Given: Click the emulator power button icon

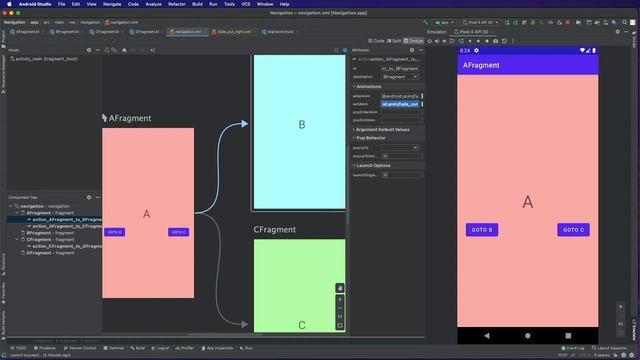Looking at the screenshot, I should 429,41.
